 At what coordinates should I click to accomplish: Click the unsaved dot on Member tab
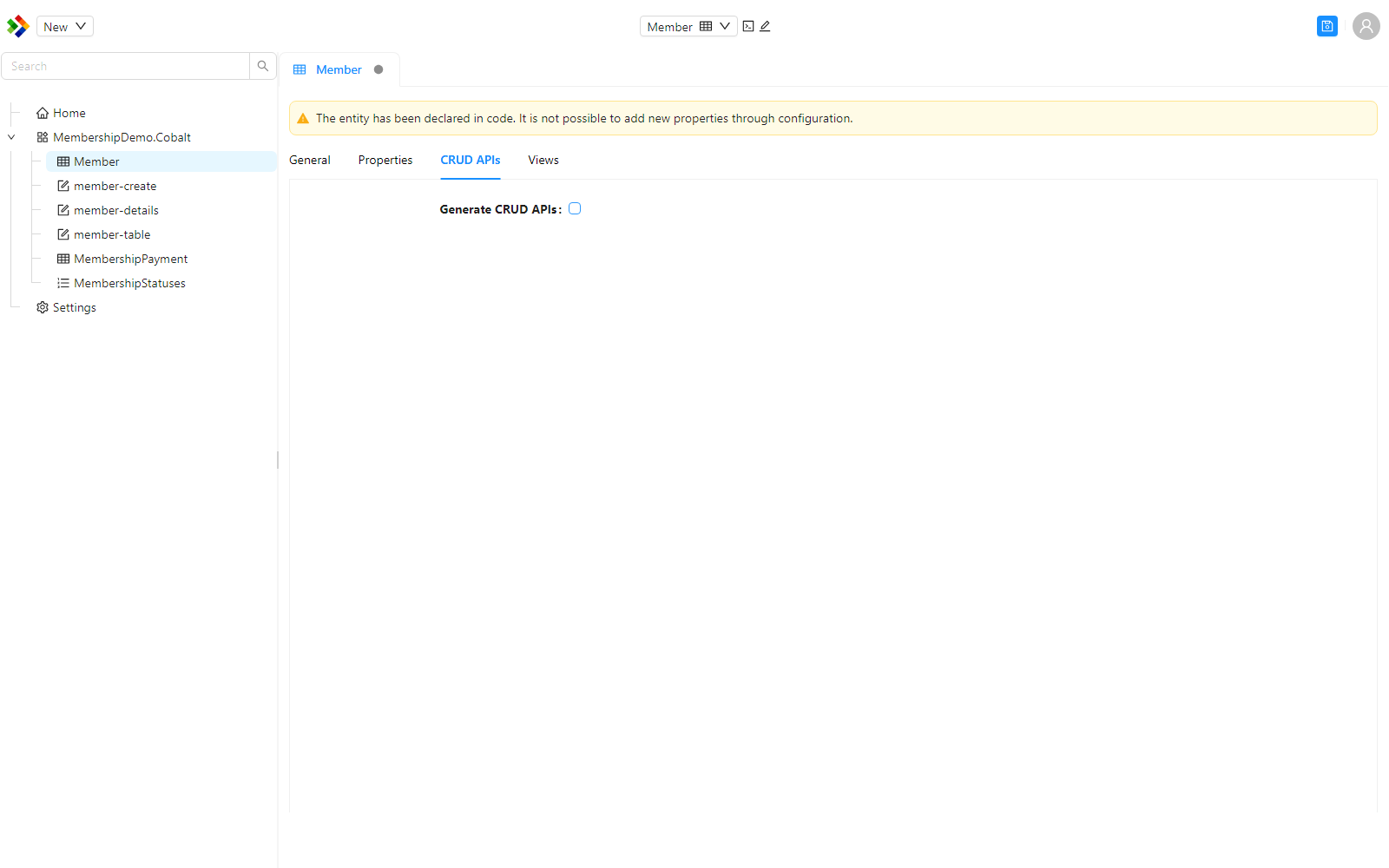(x=379, y=69)
